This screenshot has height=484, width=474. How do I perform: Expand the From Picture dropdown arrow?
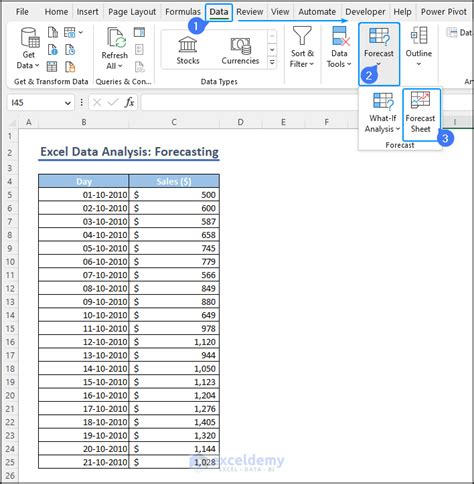coord(81,32)
